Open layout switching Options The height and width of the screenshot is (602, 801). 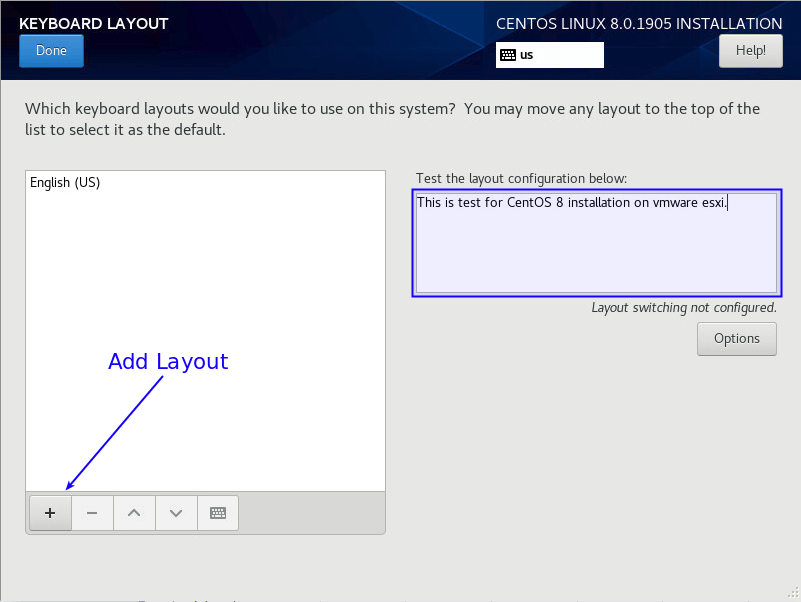(736, 338)
